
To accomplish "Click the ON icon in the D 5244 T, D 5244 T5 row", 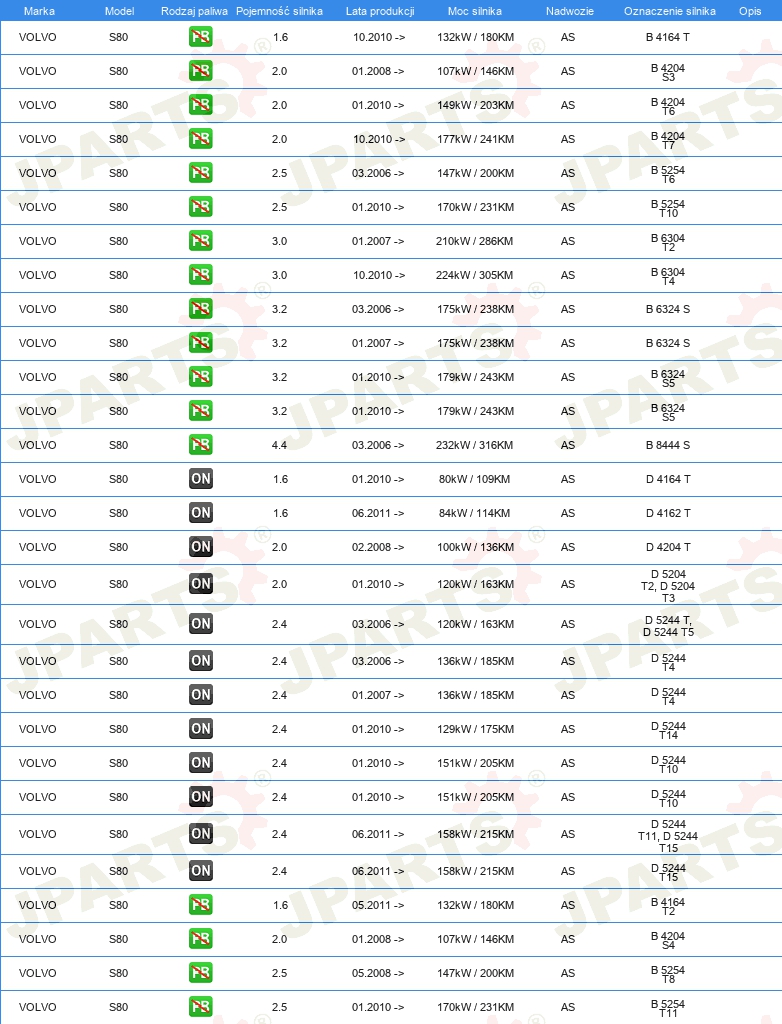I will tap(201, 624).
